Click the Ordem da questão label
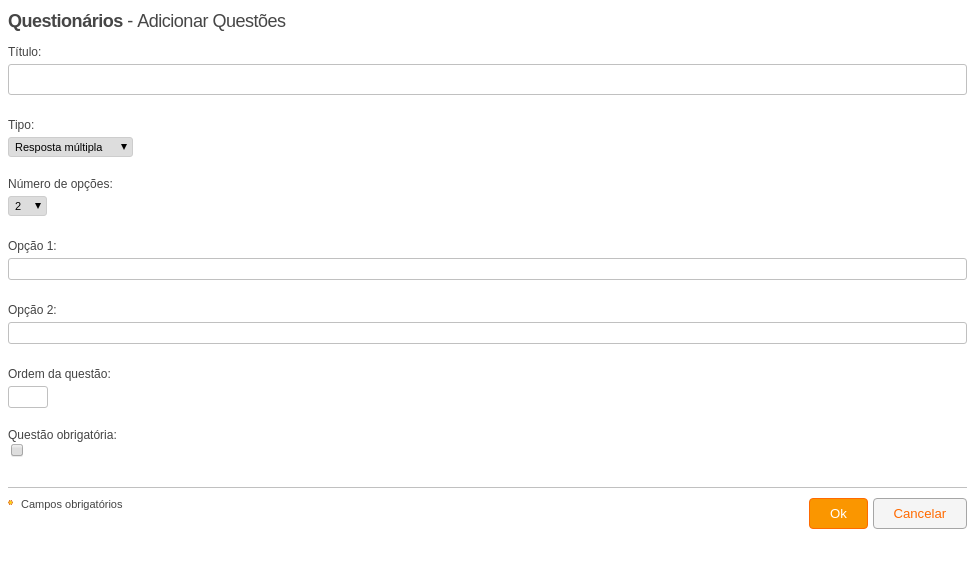975x564 pixels. [59, 374]
